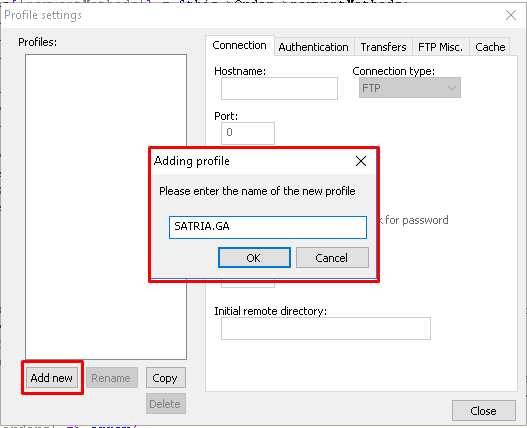Click Close in Profile settings

484,411
